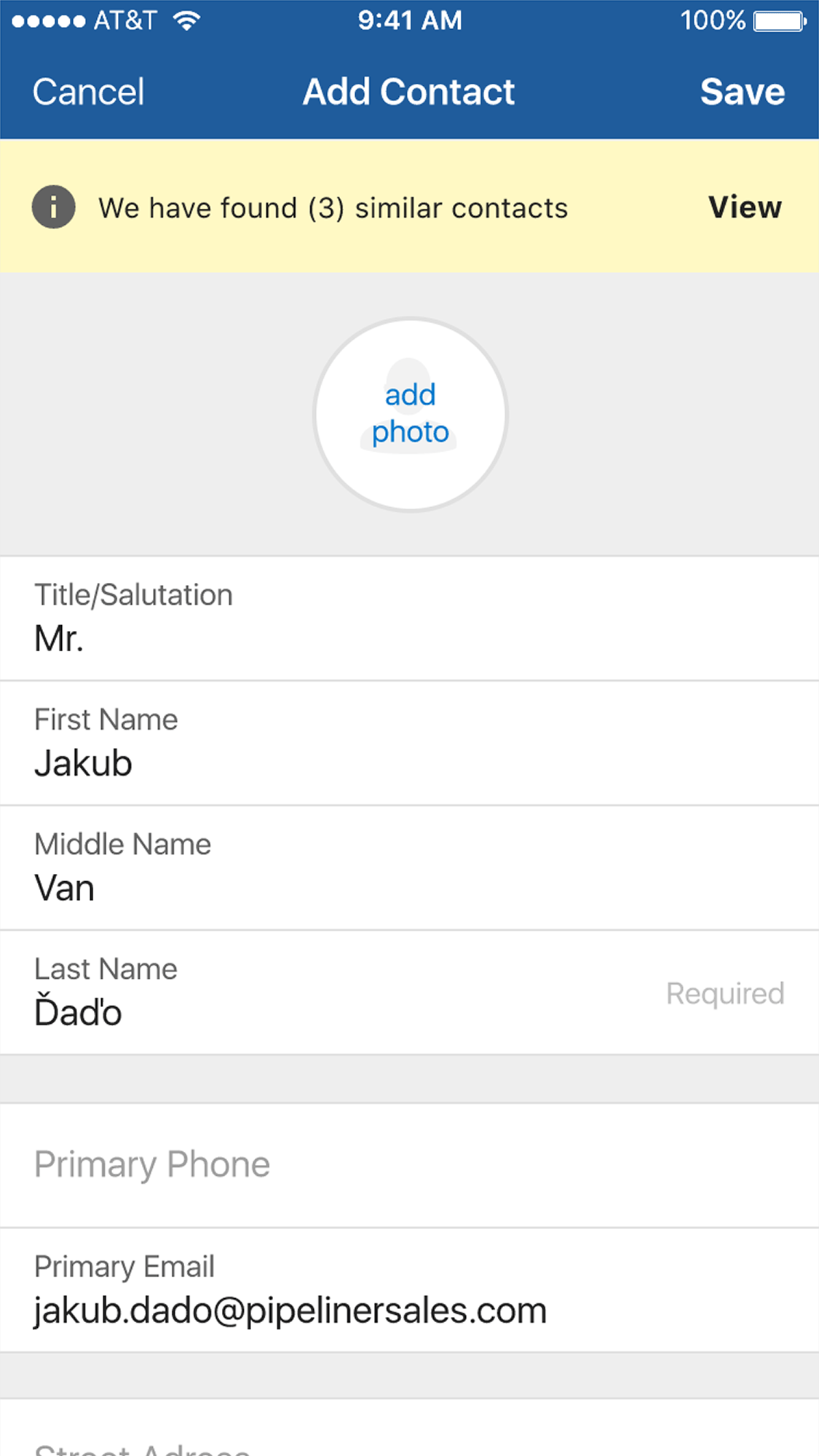Edit the First Name field Jakub

(x=409, y=744)
